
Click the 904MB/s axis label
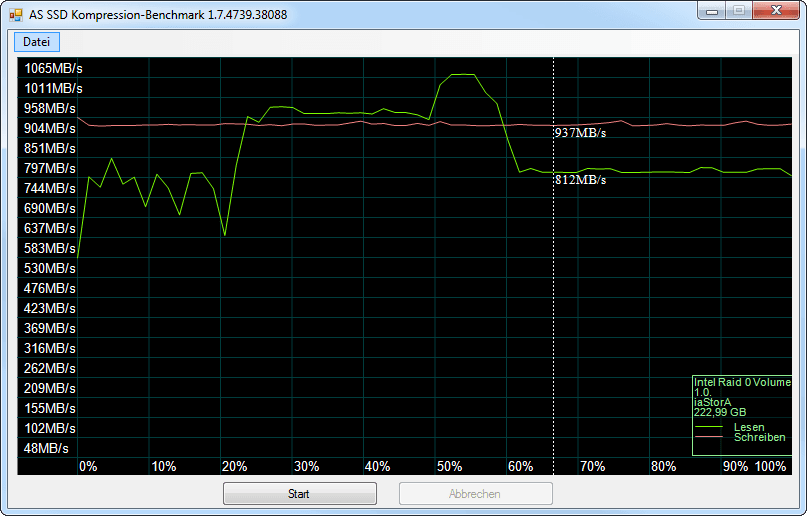coord(50,129)
